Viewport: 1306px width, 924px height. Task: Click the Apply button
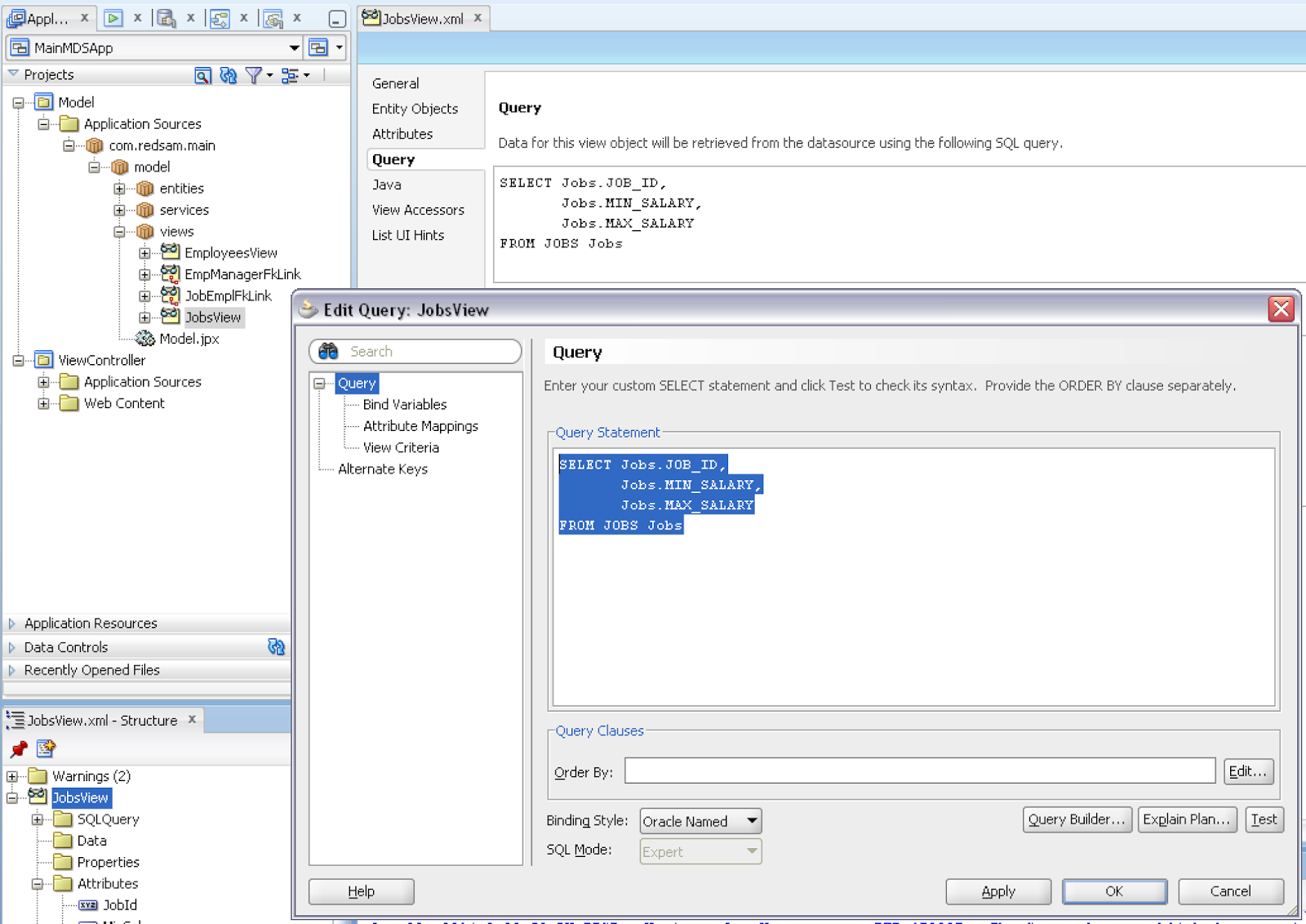click(x=998, y=891)
